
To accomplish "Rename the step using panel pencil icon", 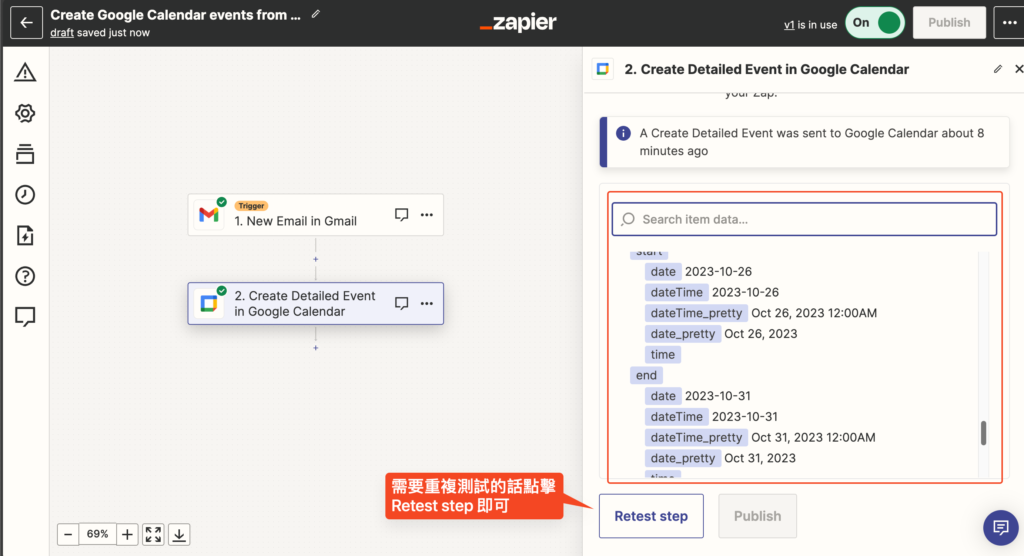I will pos(998,69).
